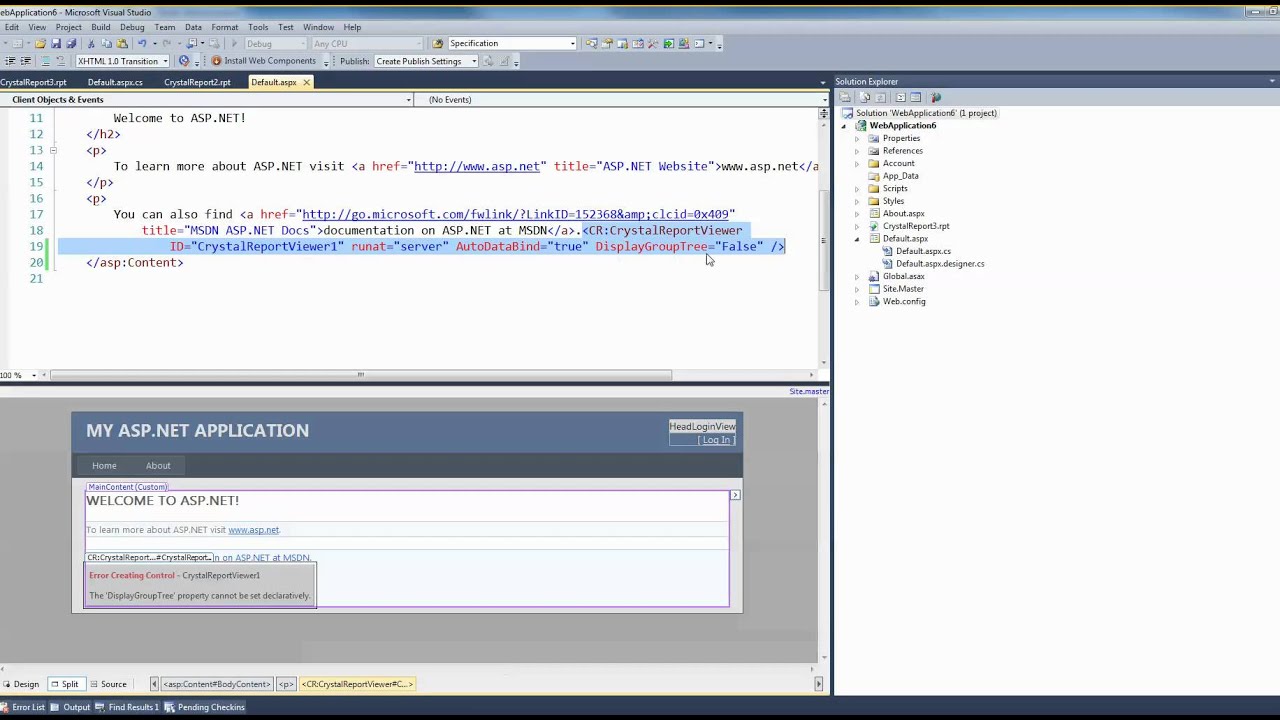Click the www.asp.net link in designer
This screenshot has height=720, width=1280.
[254, 530]
